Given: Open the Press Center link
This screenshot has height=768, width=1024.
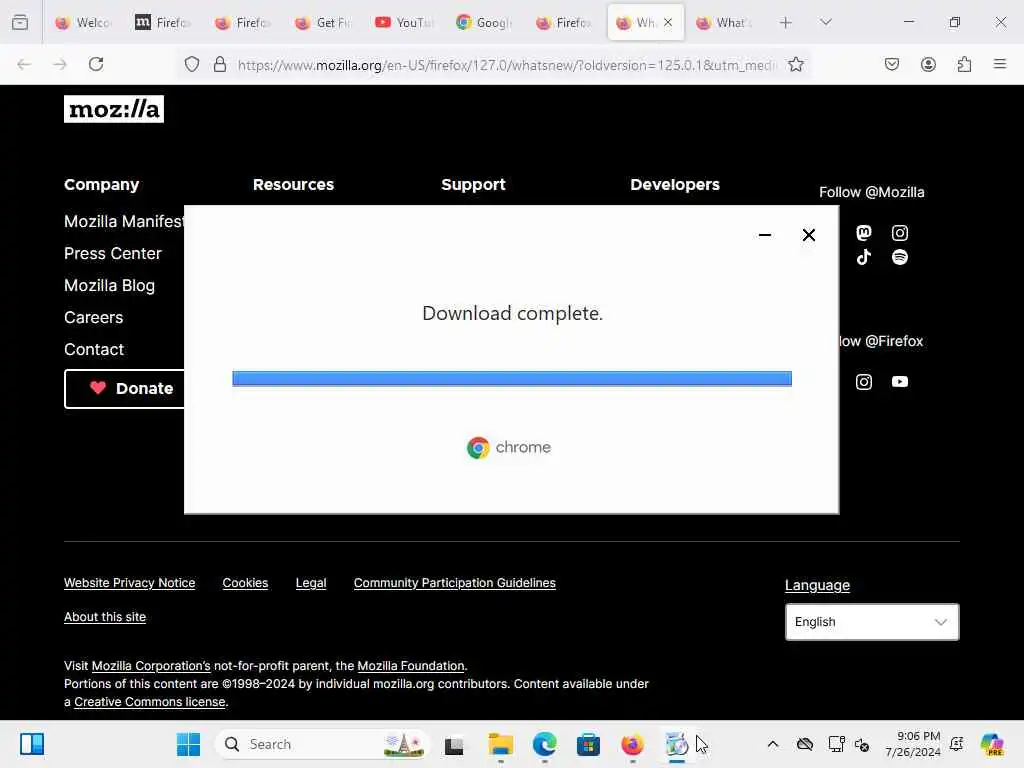Looking at the screenshot, I should pos(112,253).
